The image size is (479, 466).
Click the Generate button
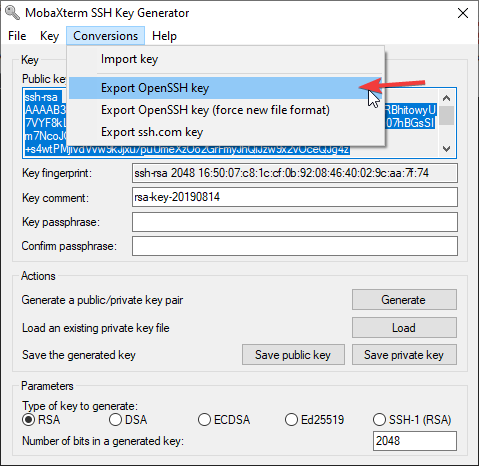coord(404,300)
